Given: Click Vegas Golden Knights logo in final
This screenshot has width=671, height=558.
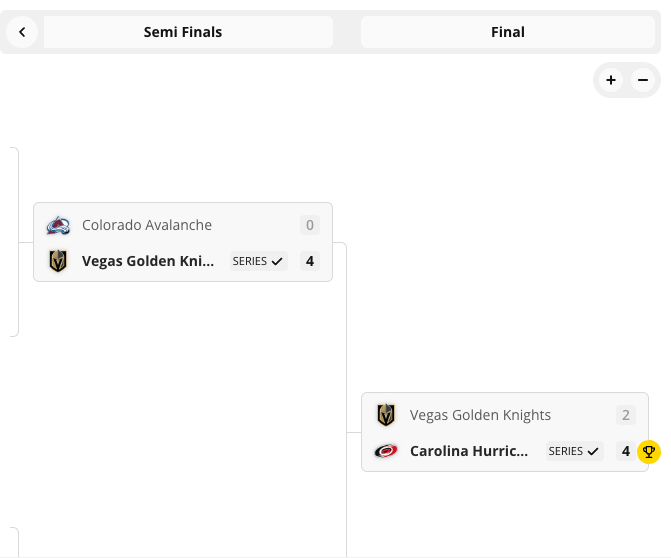Looking at the screenshot, I should click(x=386, y=415).
